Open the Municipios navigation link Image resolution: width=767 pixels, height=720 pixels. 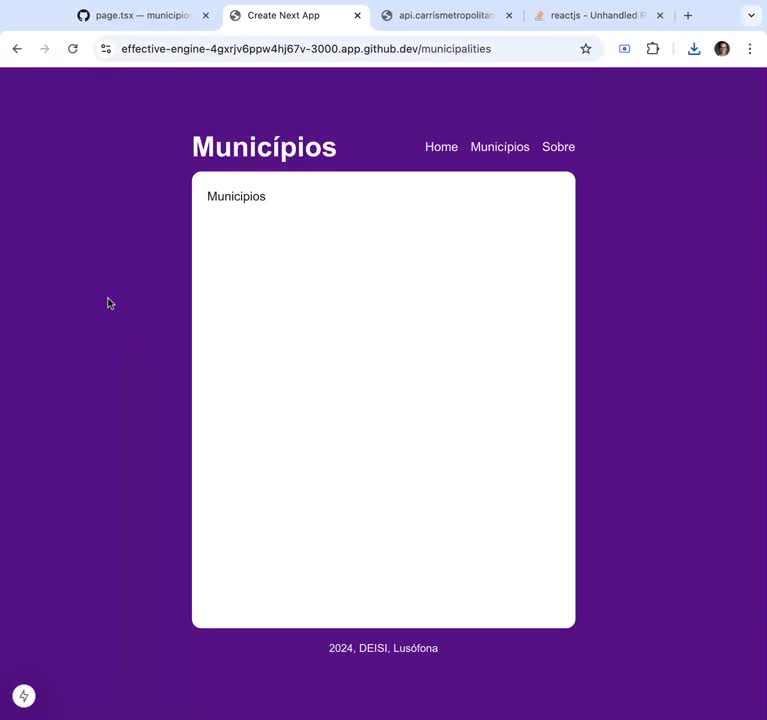click(500, 147)
